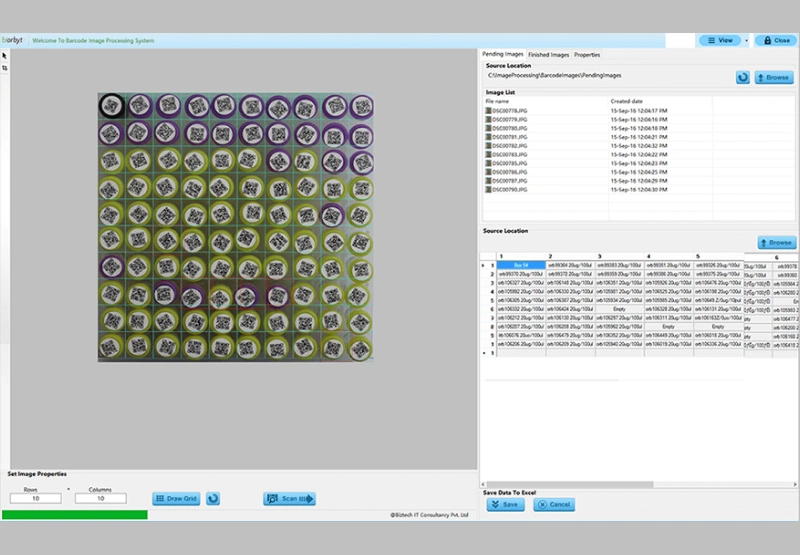This screenshot has width=800, height=555.
Task: Select DSC00785.JPG in the image list
Action: [510, 163]
